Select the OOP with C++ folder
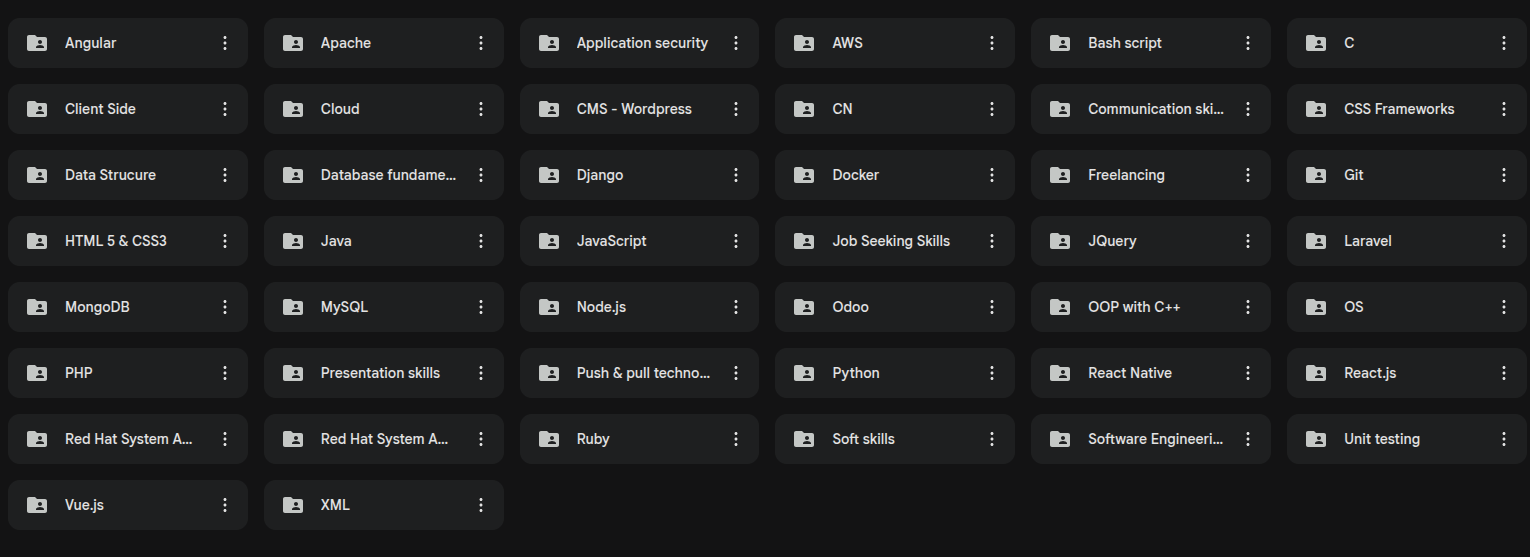The image size is (1530, 557). (1151, 307)
